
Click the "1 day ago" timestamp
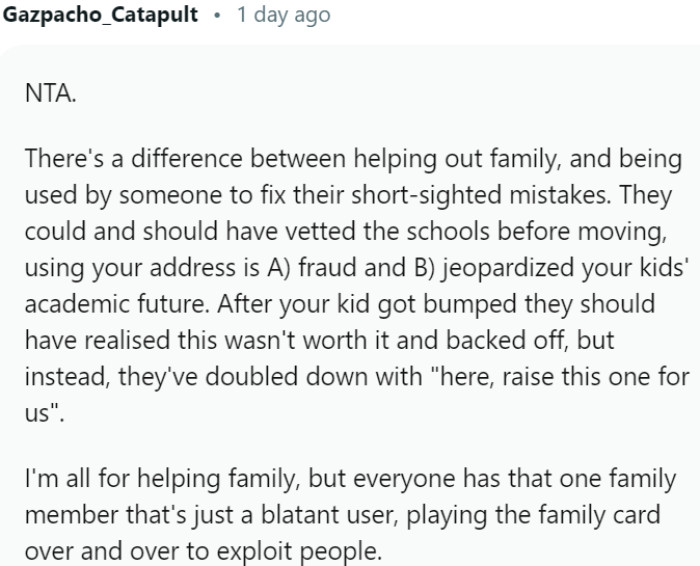(283, 16)
